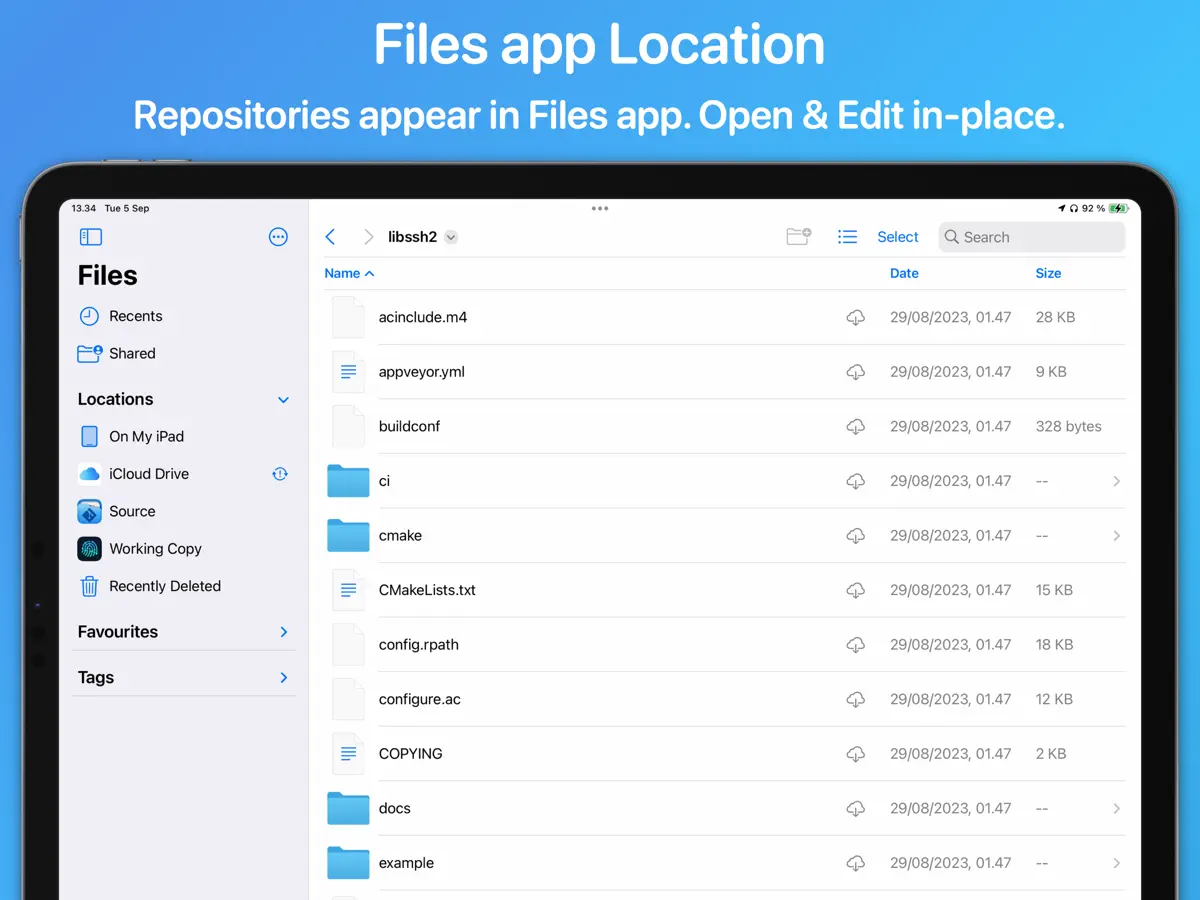Image resolution: width=1200 pixels, height=900 pixels.
Task: Download buildconf via cloud icon
Action: pyautogui.click(x=856, y=426)
